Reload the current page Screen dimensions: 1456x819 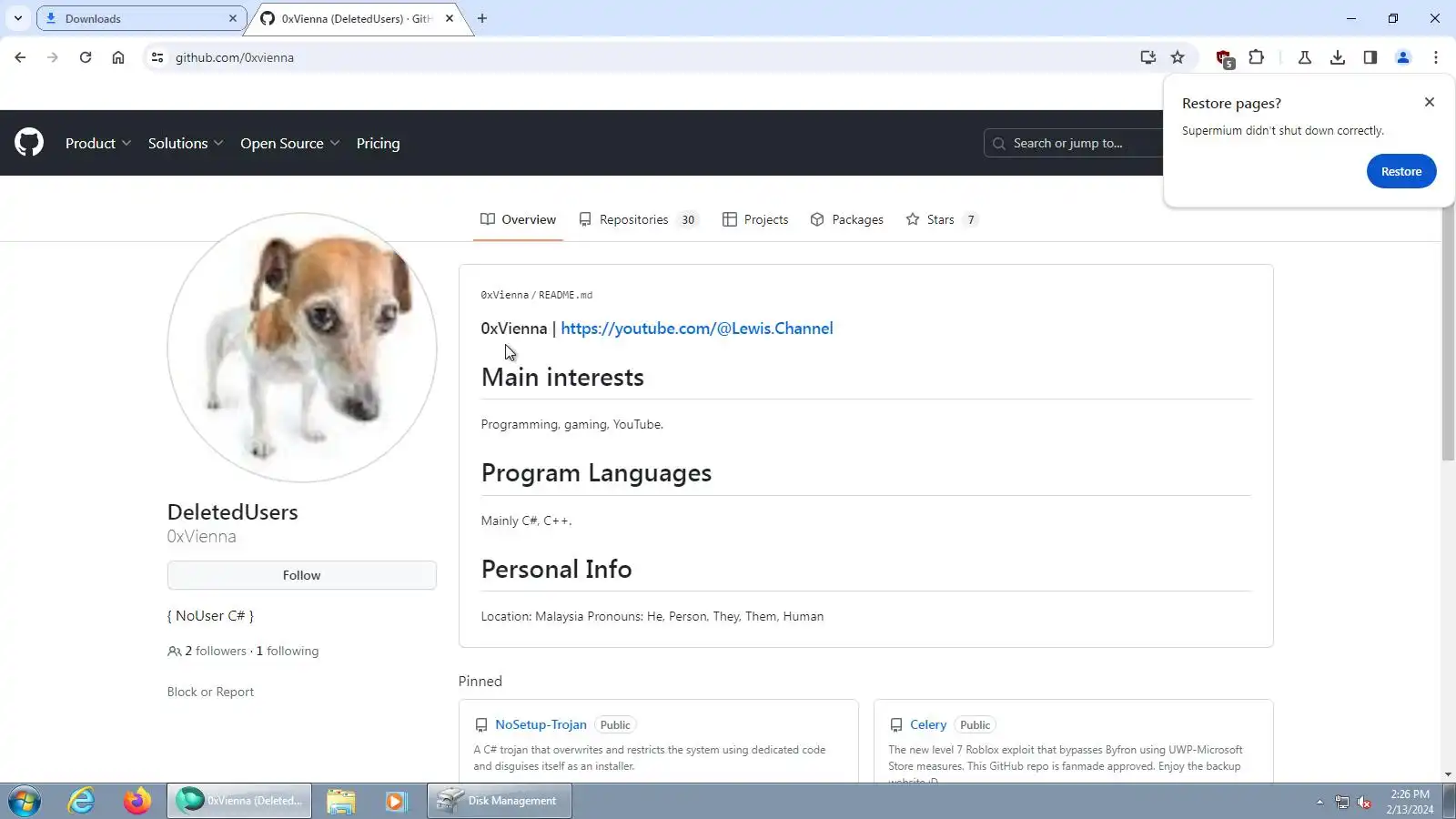pyautogui.click(x=86, y=57)
